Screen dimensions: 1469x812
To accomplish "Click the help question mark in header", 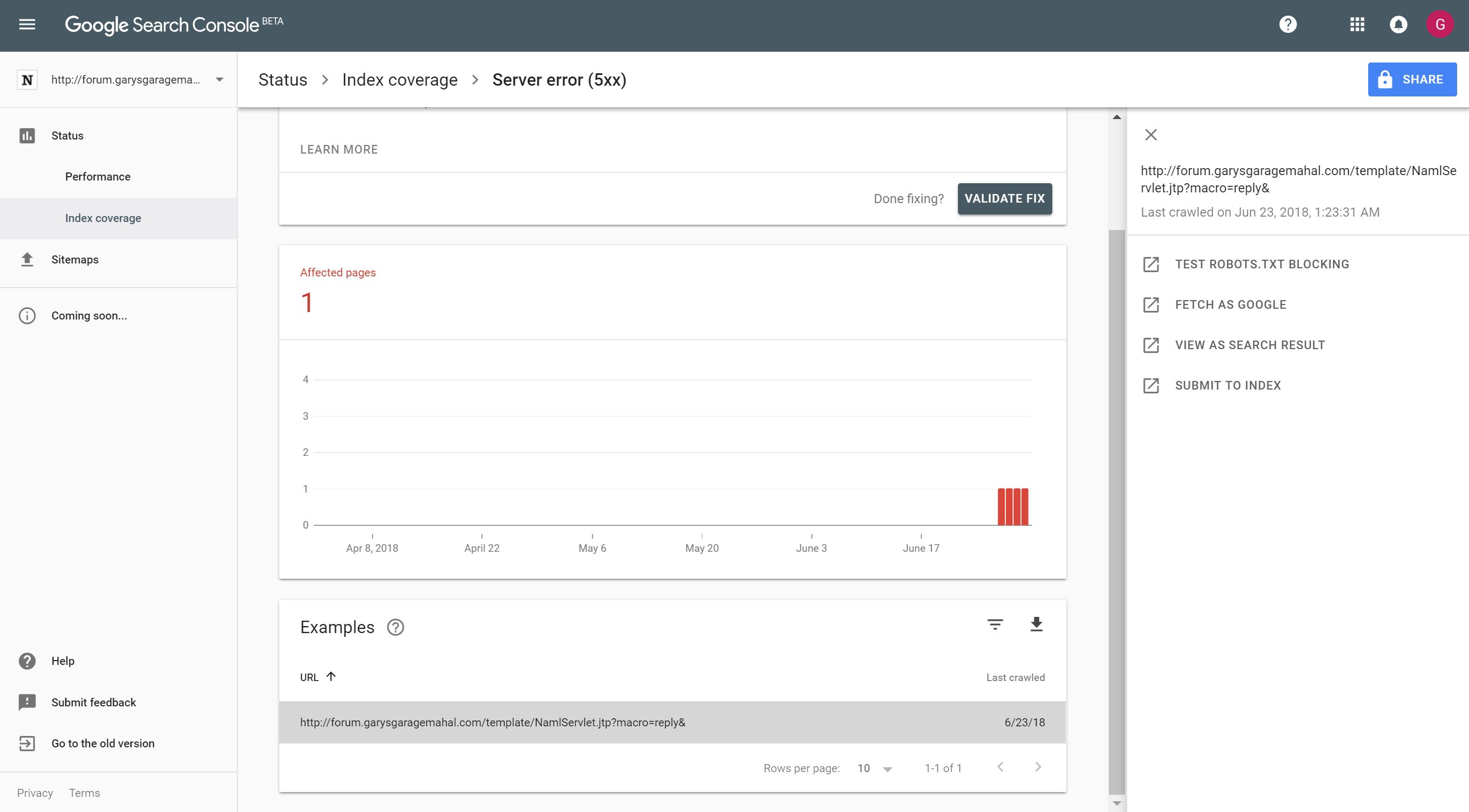I will pyautogui.click(x=1288, y=24).
